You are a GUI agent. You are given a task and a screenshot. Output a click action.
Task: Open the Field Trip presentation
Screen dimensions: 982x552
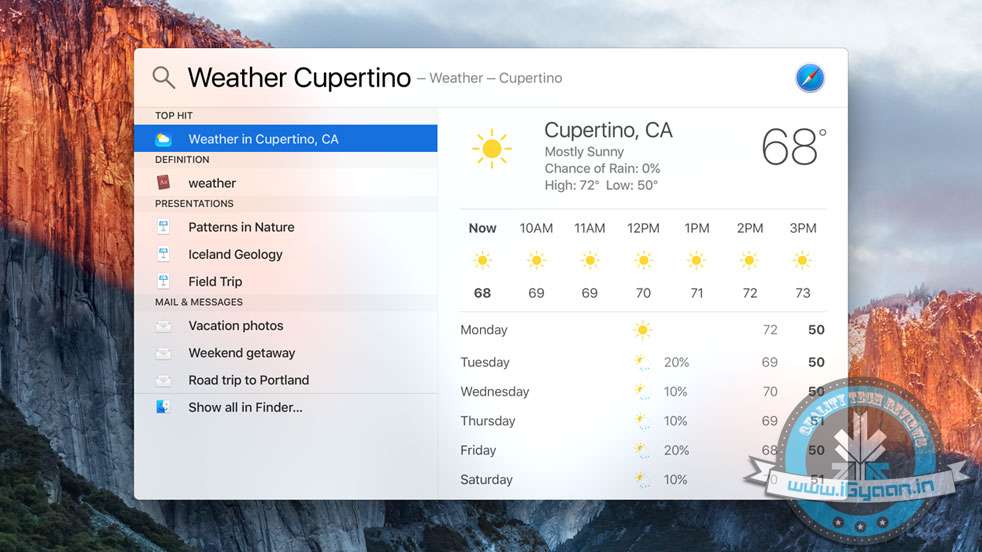click(215, 281)
